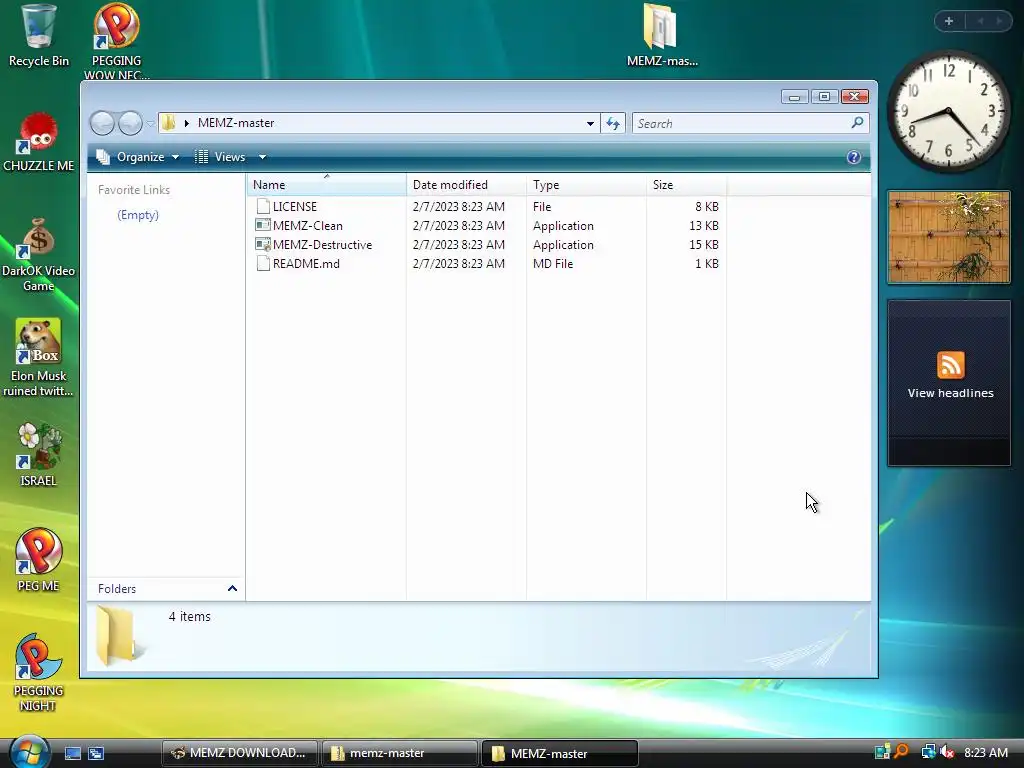Image resolution: width=1024 pixels, height=768 pixels.
Task: Click the MD File type cell
Action: coord(552,264)
